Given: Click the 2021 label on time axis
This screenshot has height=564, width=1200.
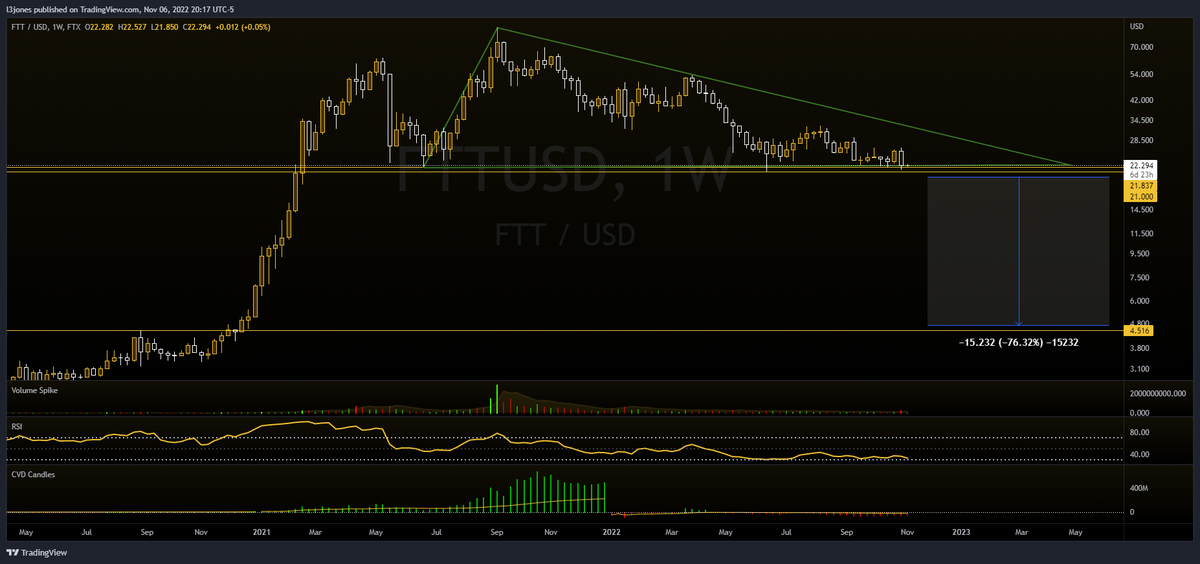Looking at the screenshot, I should point(261,533).
